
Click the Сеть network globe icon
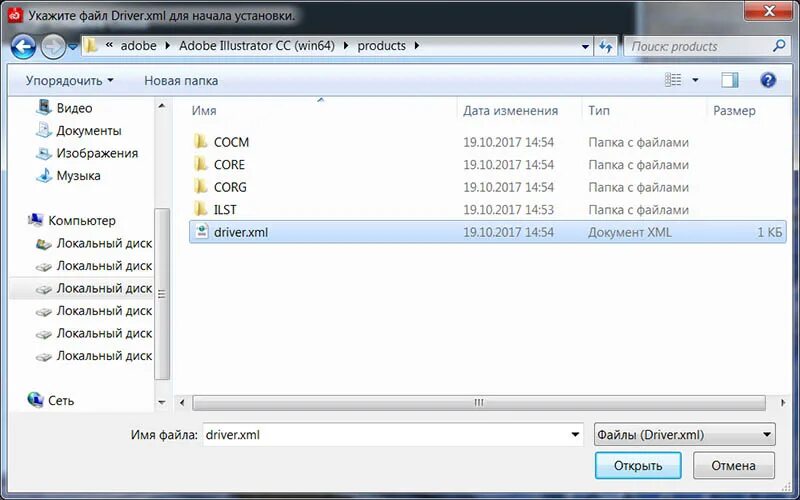35,400
